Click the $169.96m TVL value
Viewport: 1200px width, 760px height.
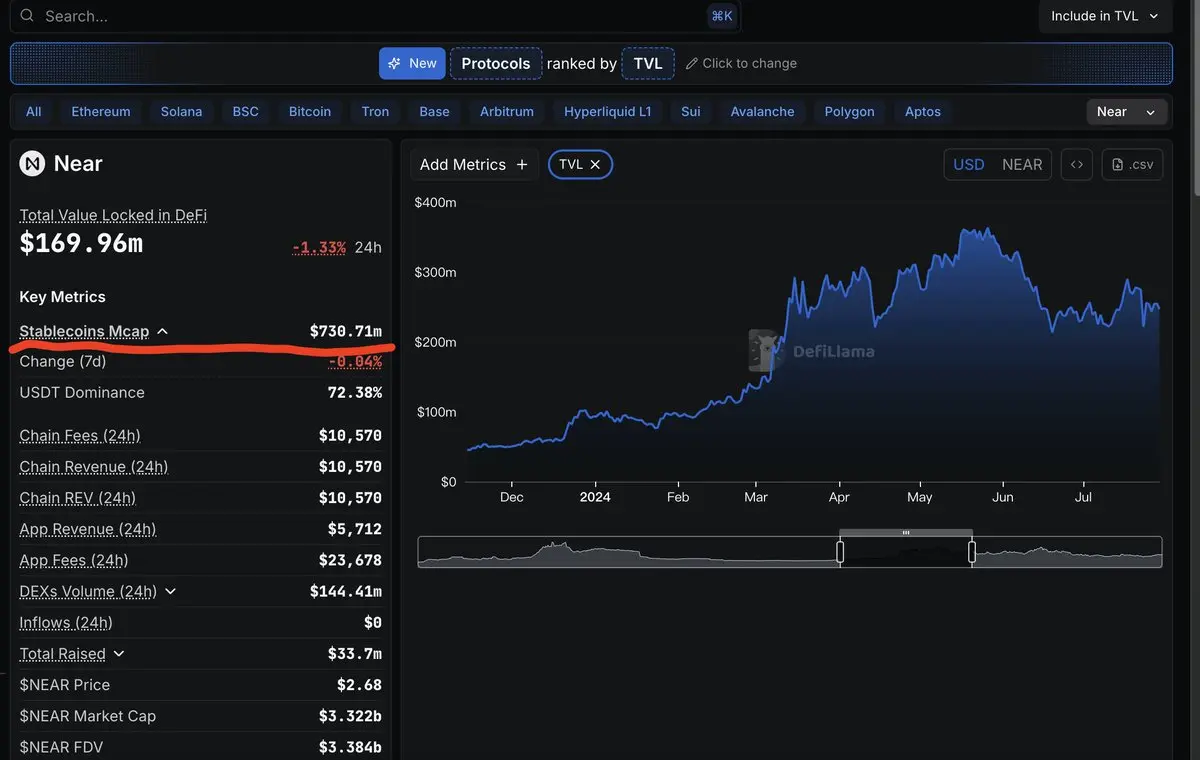81,243
